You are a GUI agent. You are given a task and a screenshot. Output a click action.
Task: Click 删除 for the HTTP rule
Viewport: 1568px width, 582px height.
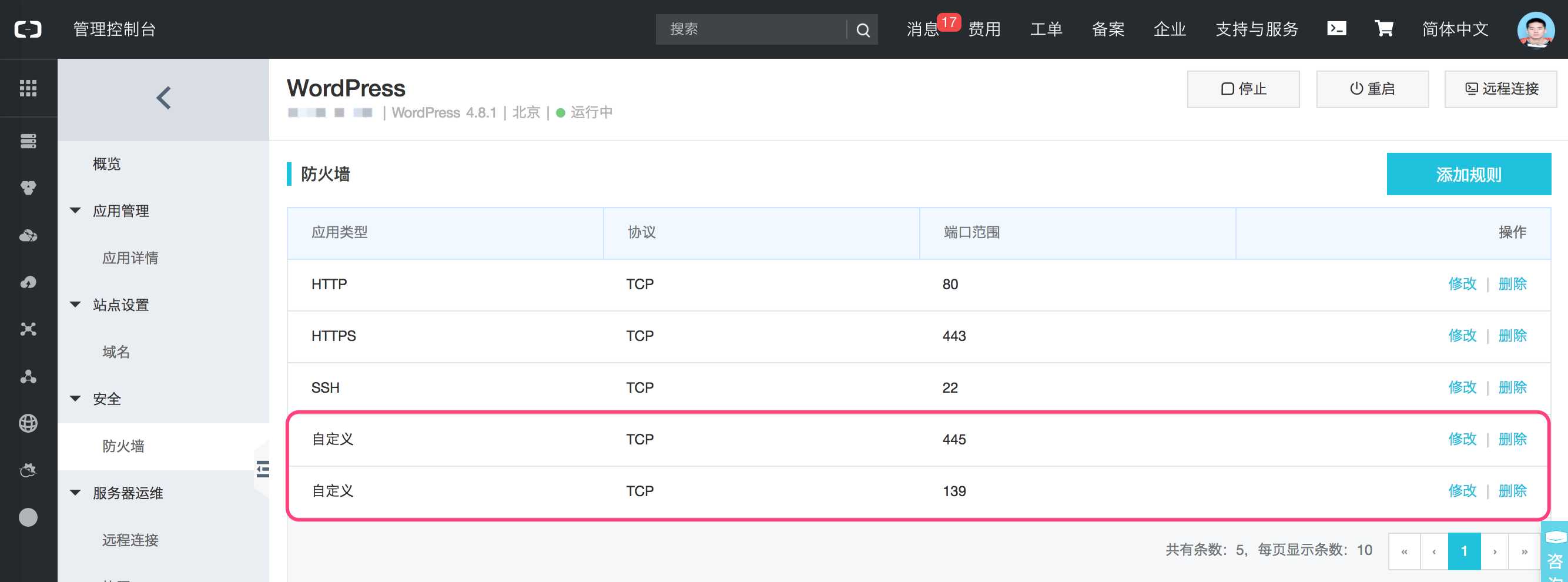coord(1512,285)
